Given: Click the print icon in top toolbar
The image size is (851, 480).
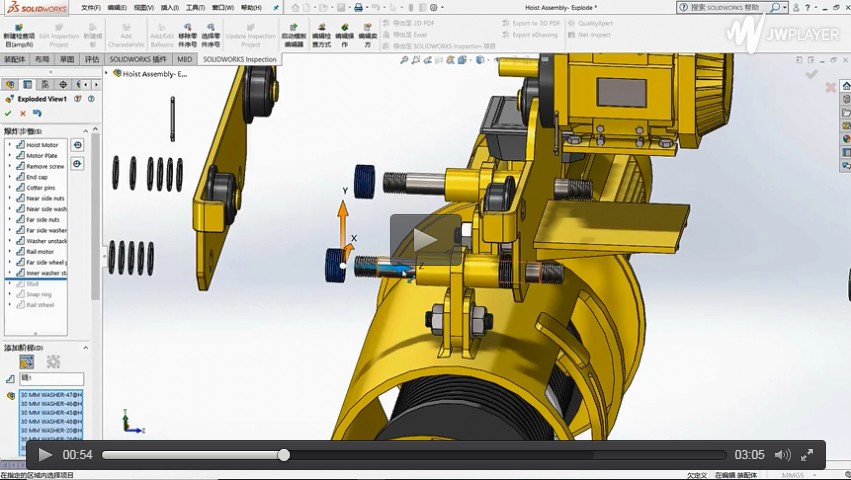Looking at the screenshot, I should pos(357,7).
